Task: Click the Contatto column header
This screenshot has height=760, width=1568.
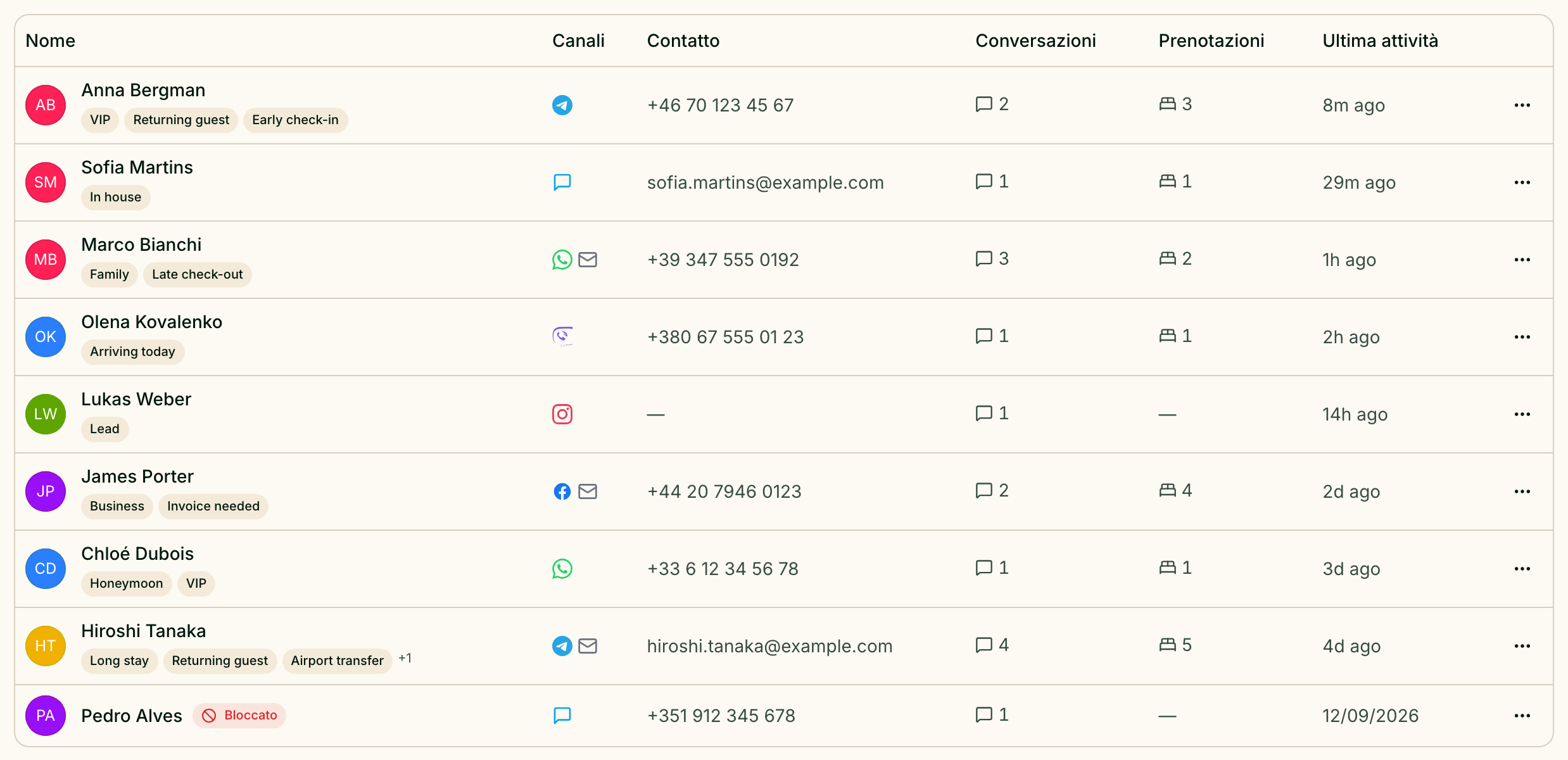Action: tap(683, 41)
